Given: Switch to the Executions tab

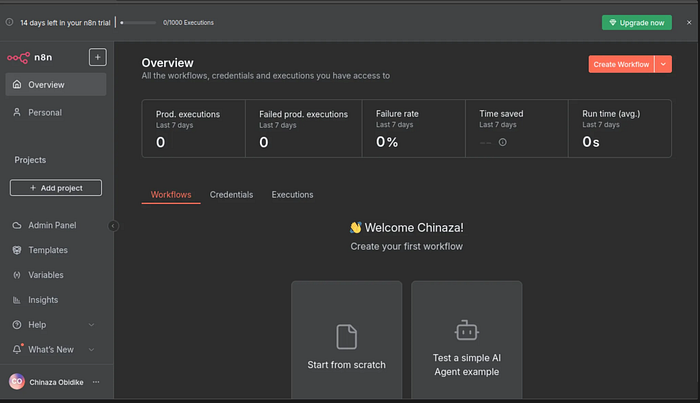Looking at the screenshot, I should point(292,195).
